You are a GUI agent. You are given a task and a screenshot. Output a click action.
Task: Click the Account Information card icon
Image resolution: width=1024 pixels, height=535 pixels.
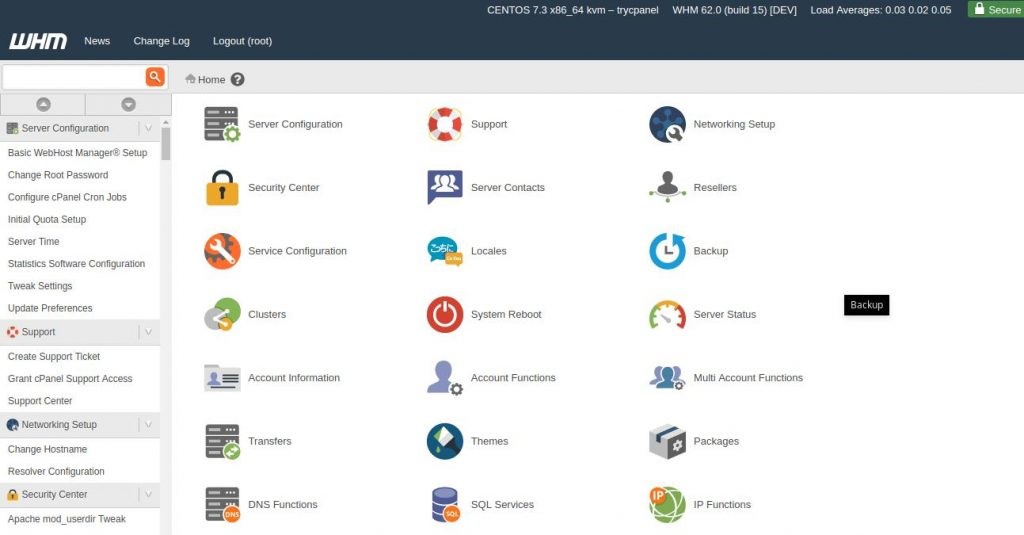tap(222, 378)
